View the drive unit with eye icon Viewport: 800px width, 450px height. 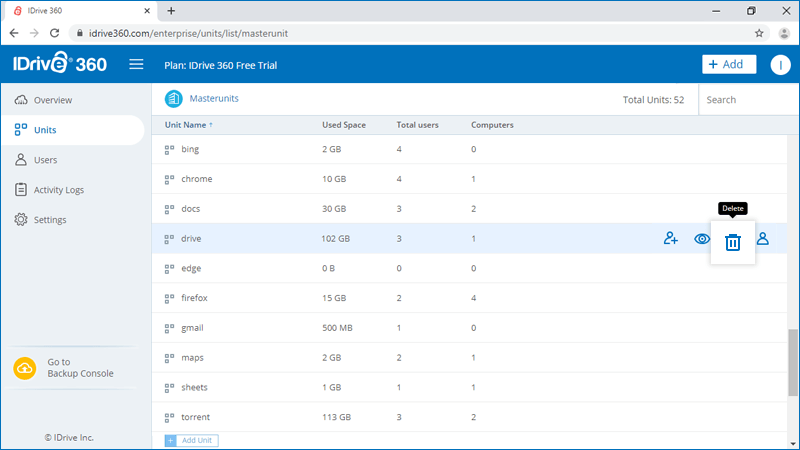[702, 239]
